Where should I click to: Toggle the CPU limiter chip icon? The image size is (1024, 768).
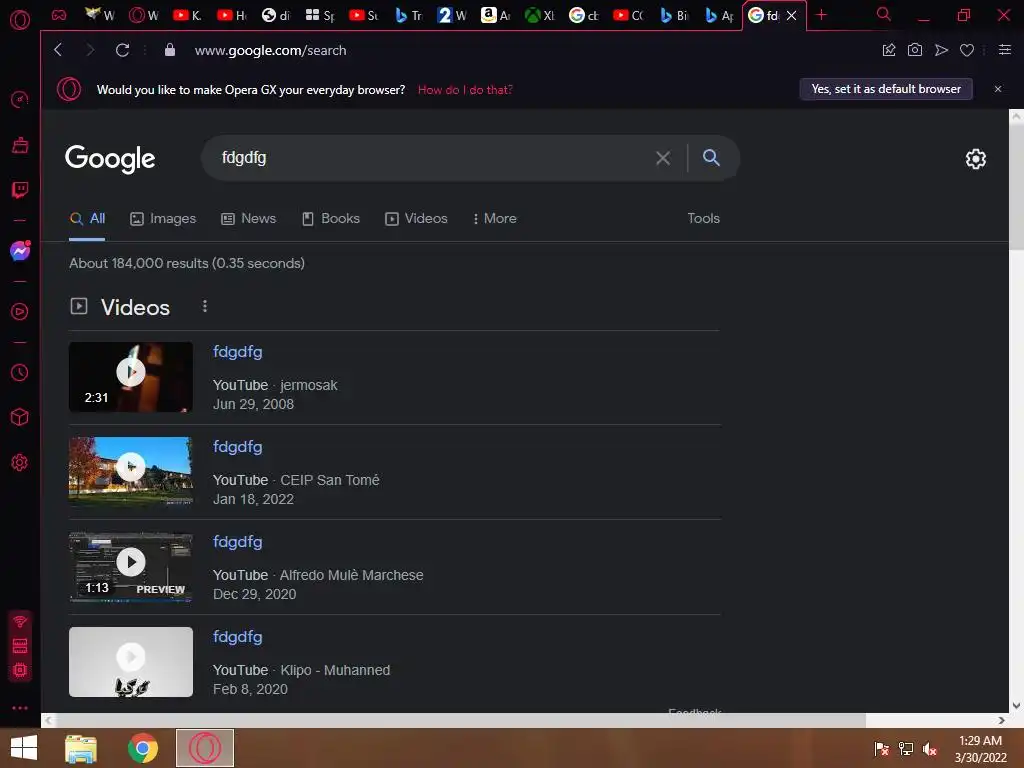click(x=20, y=670)
